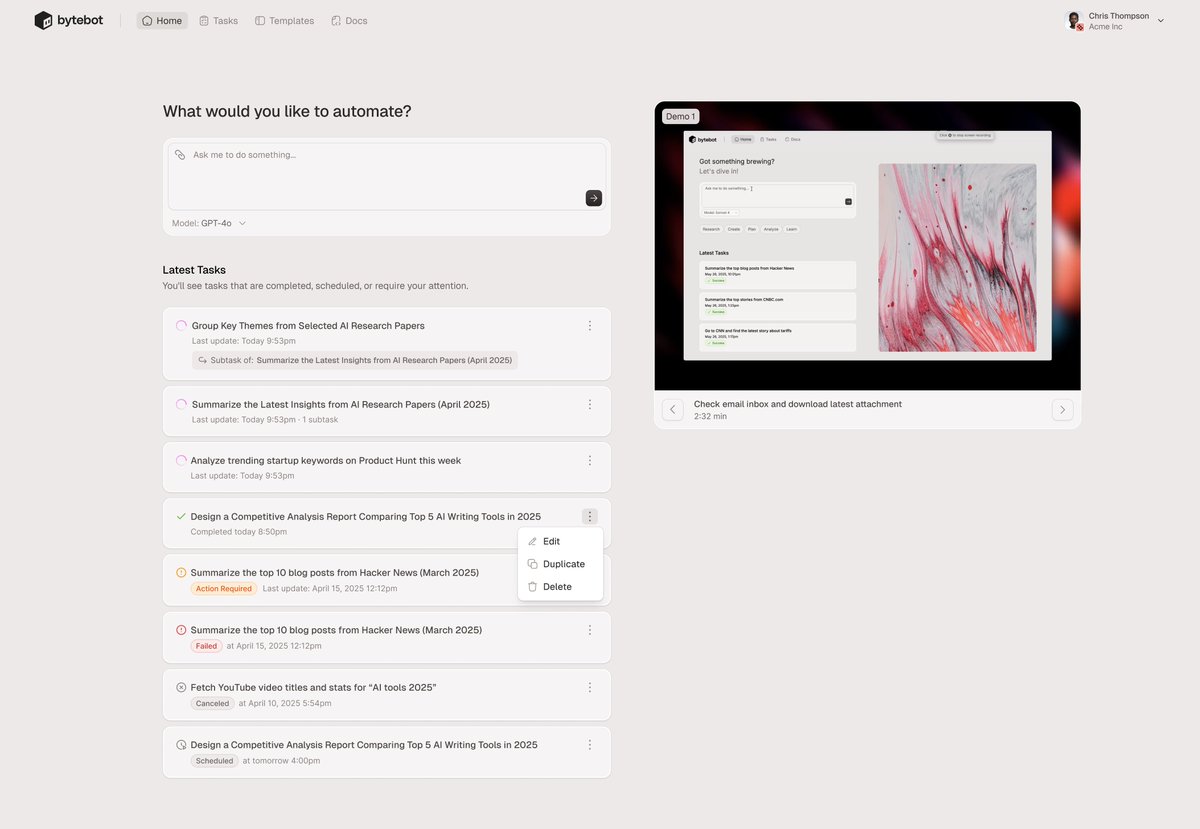Click the spinner icon on Group Key Themes
Image resolution: width=1200 pixels, height=829 pixels.
[x=181, y=326]
